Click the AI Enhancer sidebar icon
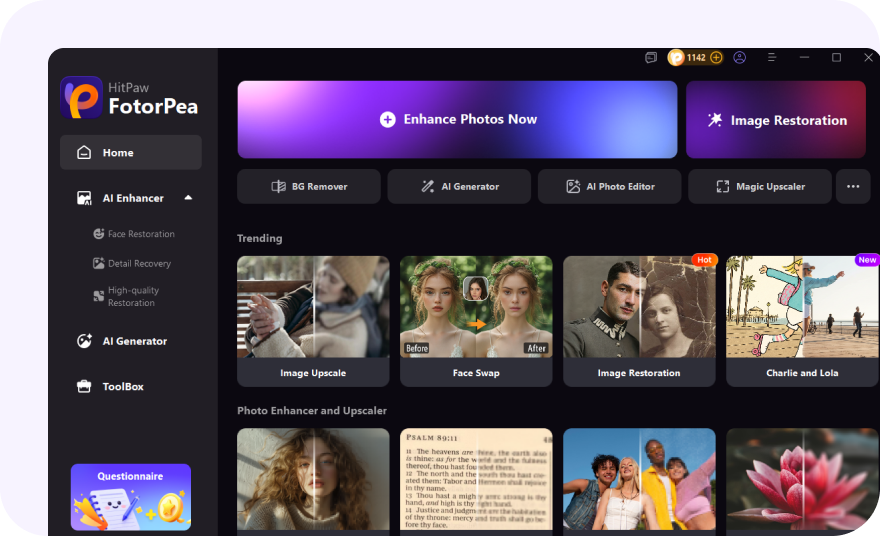The width and height of the screenshot is (880, 536). coord(84,198)
